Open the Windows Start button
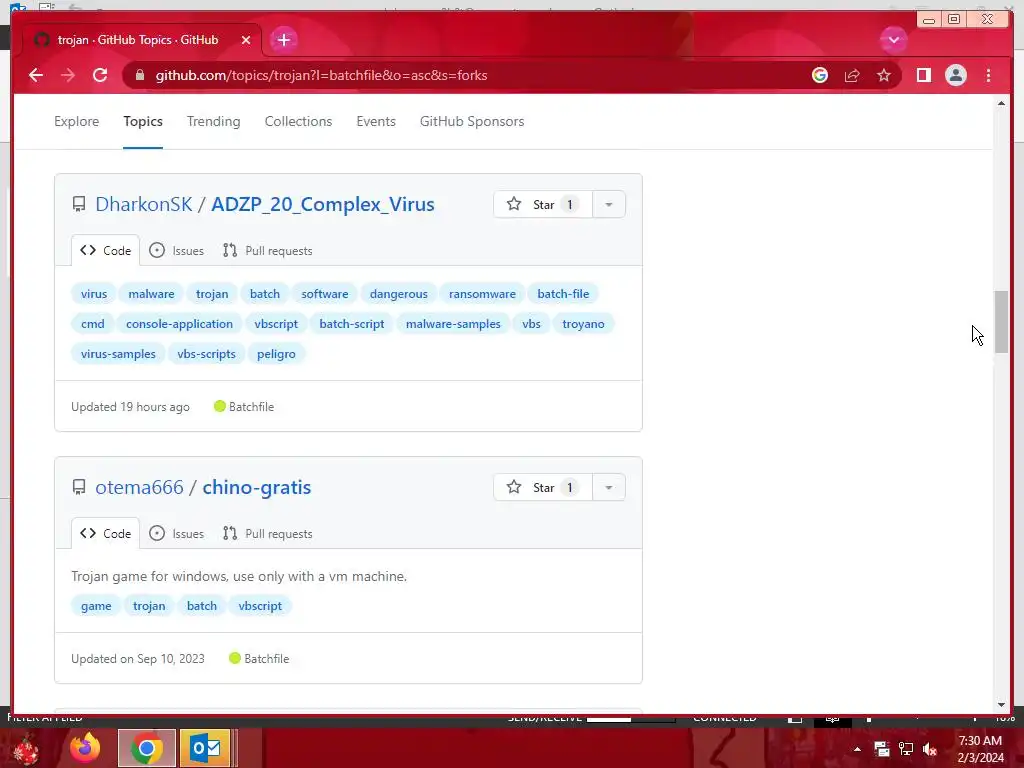 [x=24, y=749]
